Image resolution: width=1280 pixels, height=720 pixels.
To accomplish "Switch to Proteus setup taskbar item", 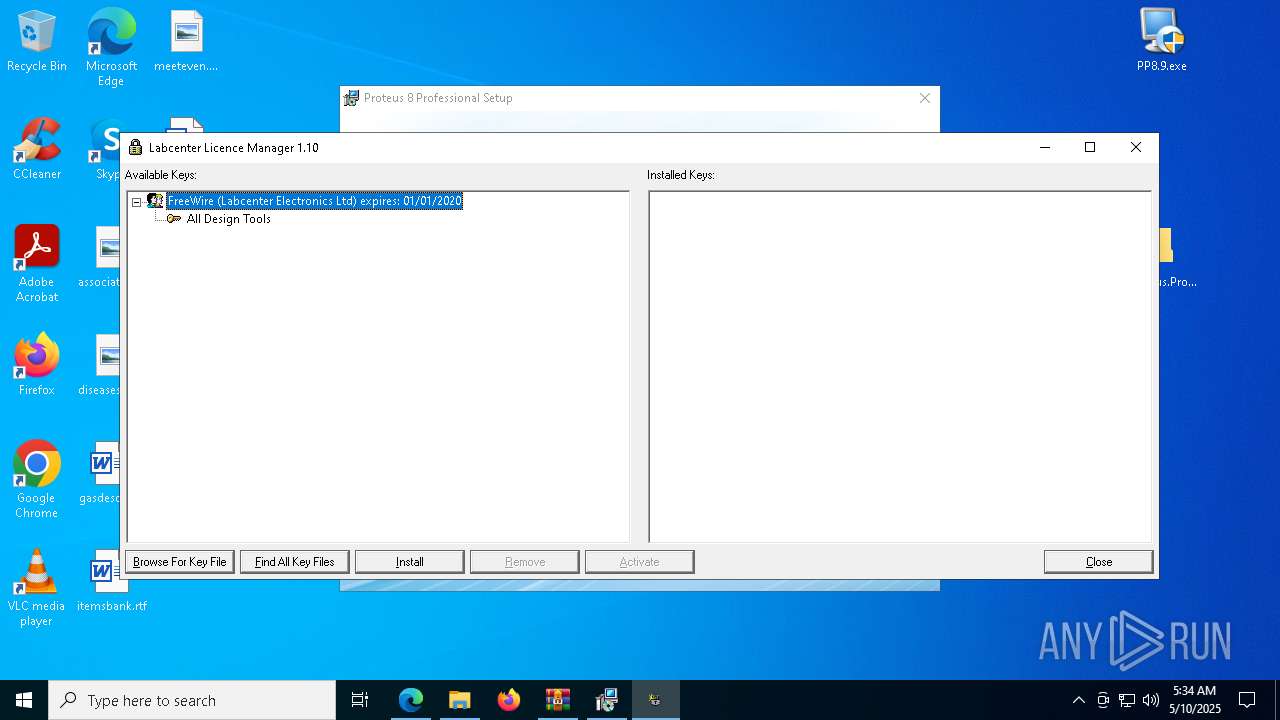I will coord(607,700).
